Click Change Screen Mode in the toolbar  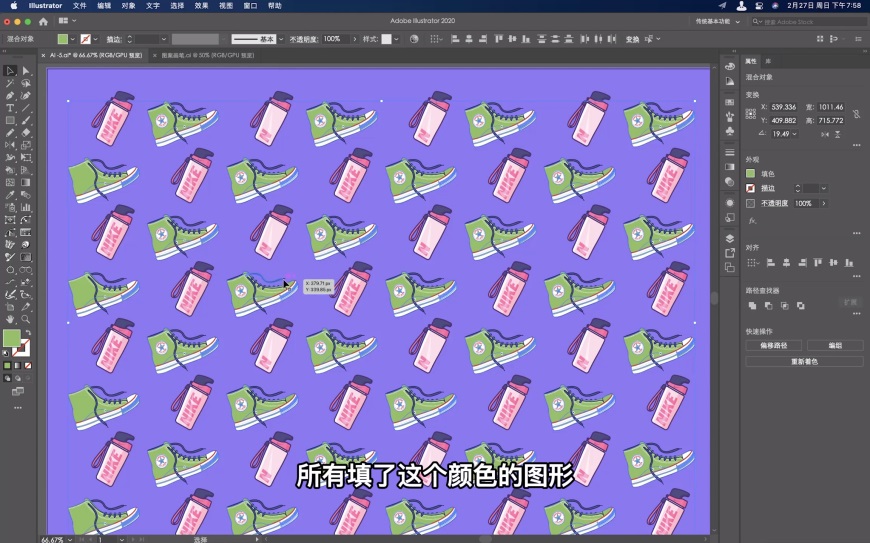point(18,392)
